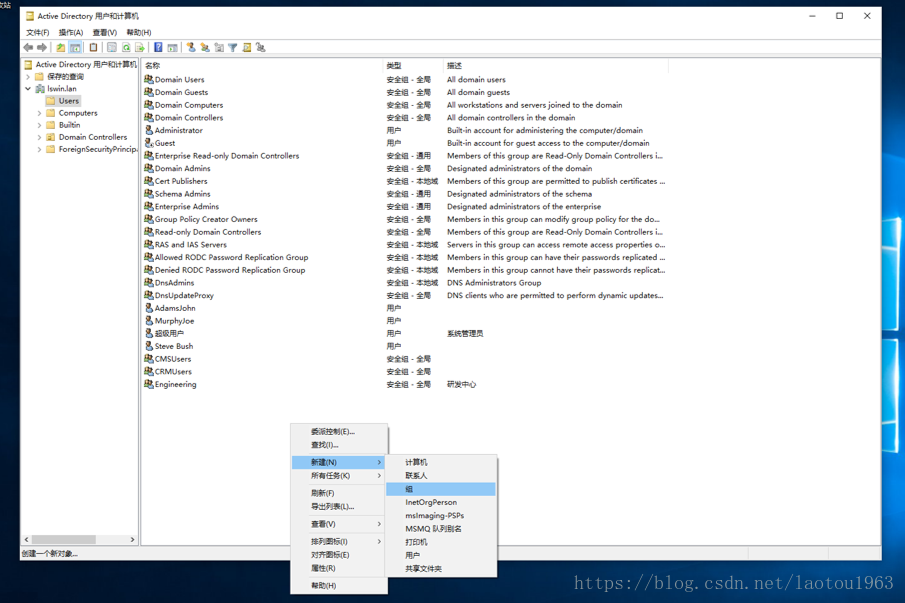
Task: Select 计算机 in the New submenu
Action: pos(441,462)
